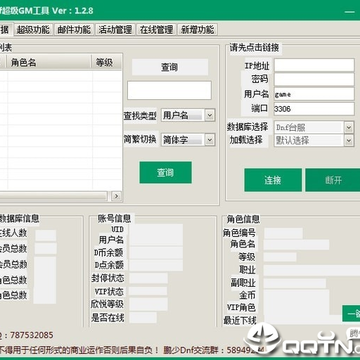360x360 pixels.
Task: Click the 是否在线 value field
Action: [x=143, y=317]
